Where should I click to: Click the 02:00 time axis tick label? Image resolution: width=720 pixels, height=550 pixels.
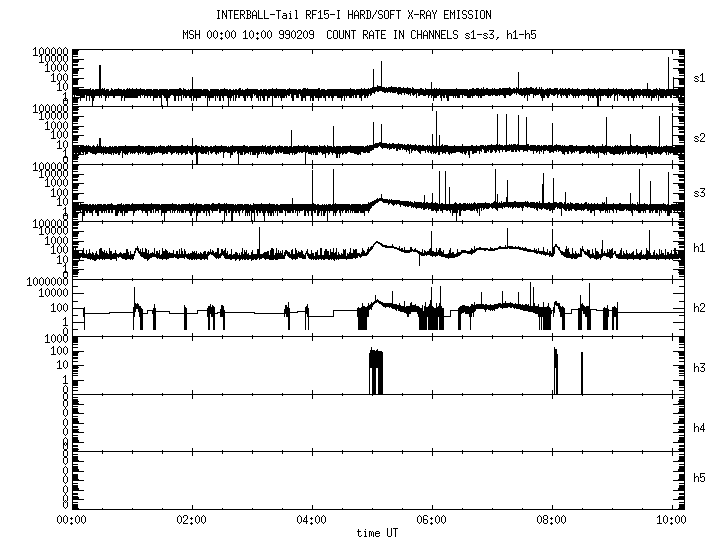tap(191, 521)
